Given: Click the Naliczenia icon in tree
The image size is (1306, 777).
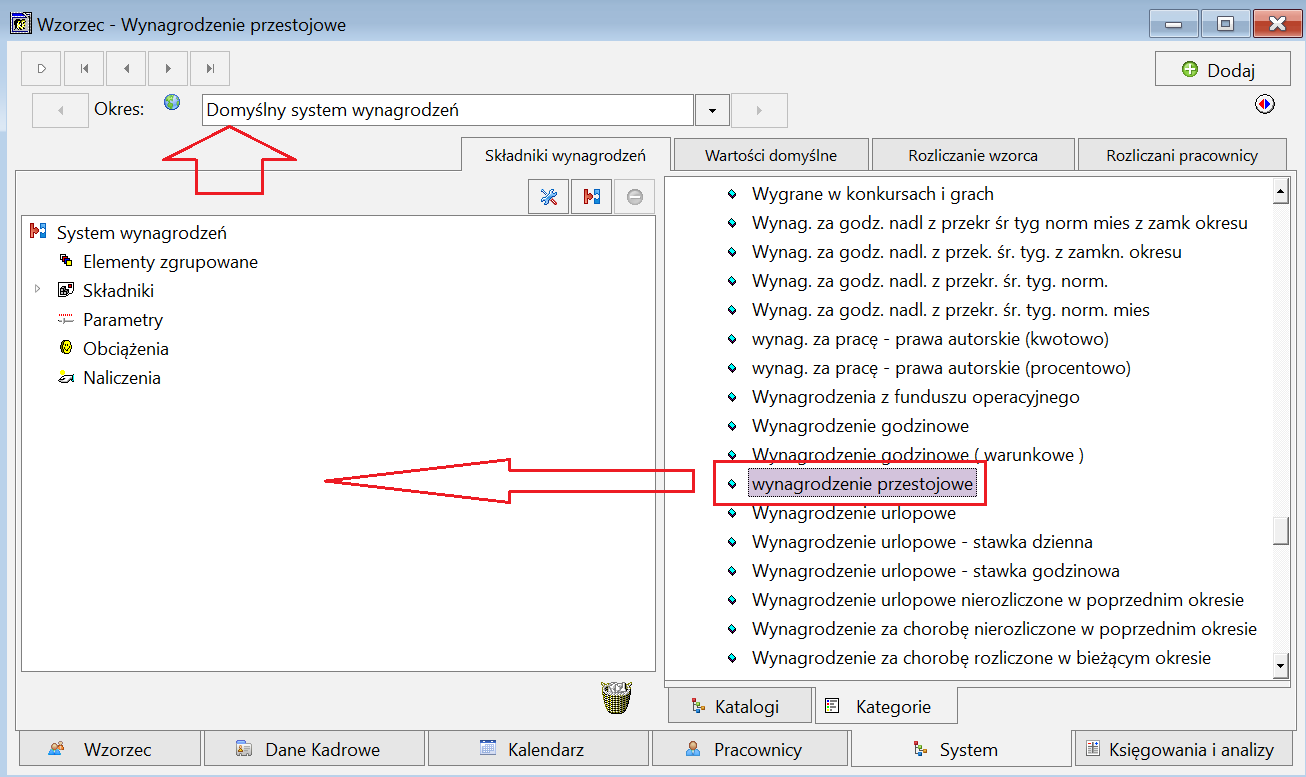Looking at the screenshot, I should [66, 377].
